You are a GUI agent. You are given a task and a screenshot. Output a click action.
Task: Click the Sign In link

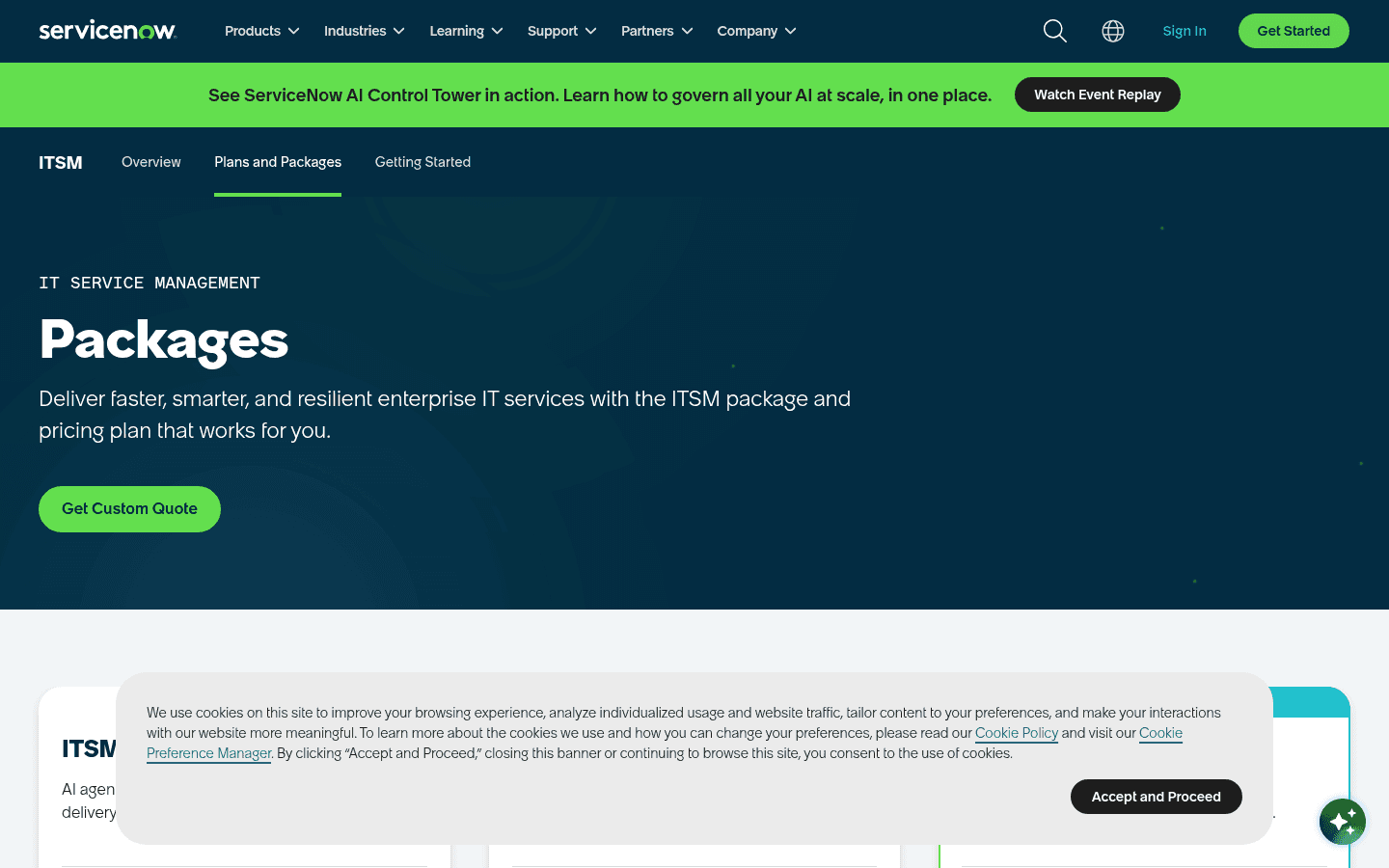[1185, 31]
